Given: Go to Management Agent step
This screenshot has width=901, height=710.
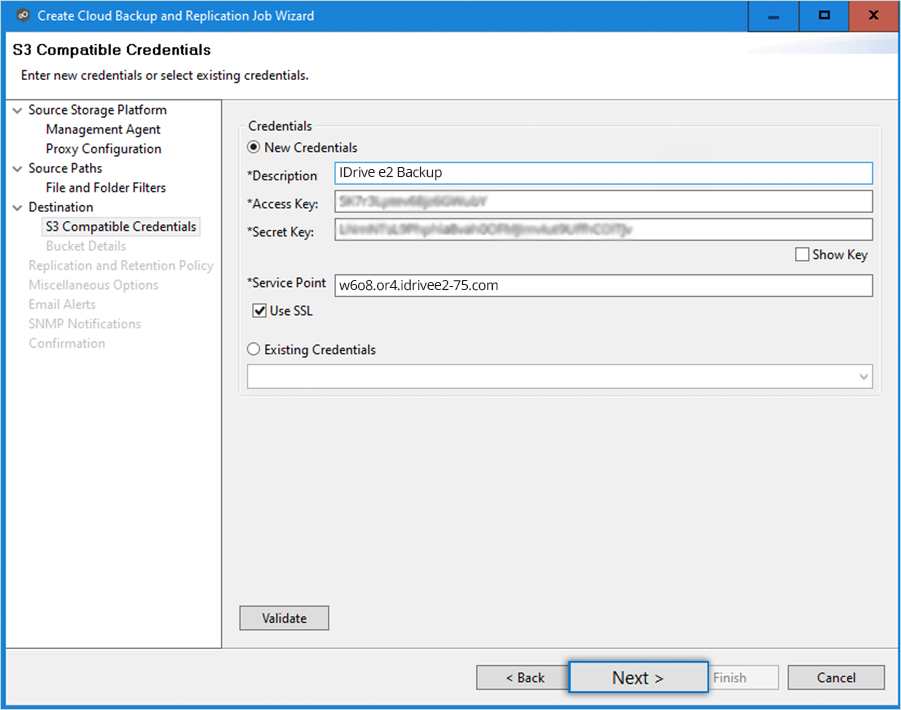Looking at the screenshot, I should pyautogui.click(x=103, y=130).
